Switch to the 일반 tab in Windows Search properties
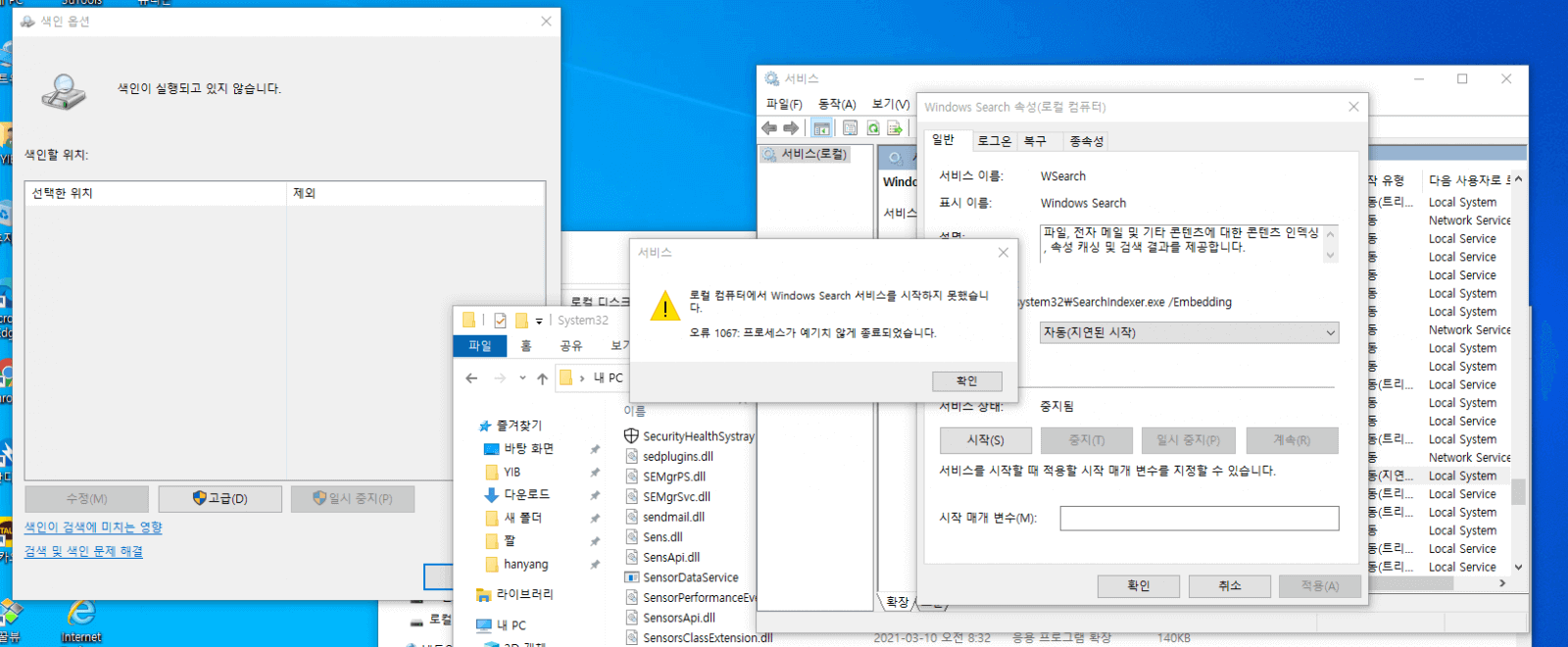Image resolution: width=1568 pixels, height=647 pixels. pos(944,140)
